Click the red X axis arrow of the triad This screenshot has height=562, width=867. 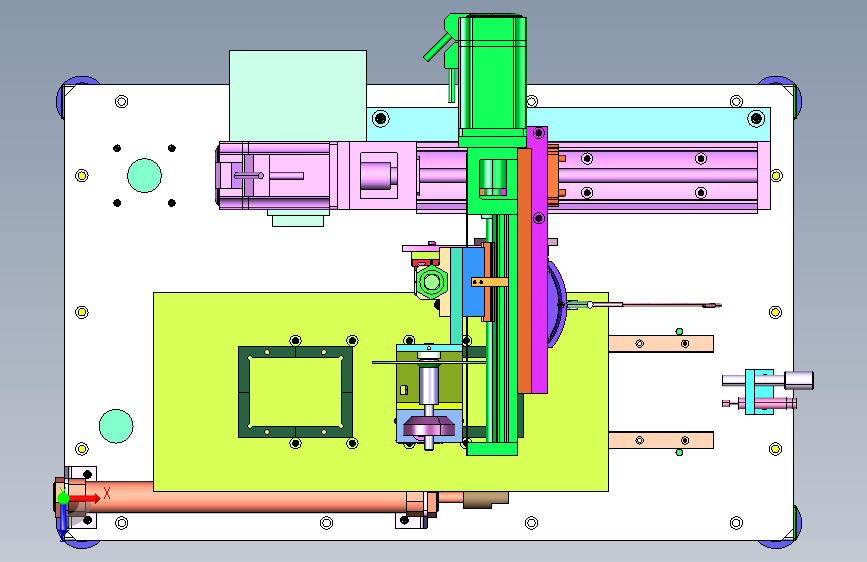coord(85,498)
